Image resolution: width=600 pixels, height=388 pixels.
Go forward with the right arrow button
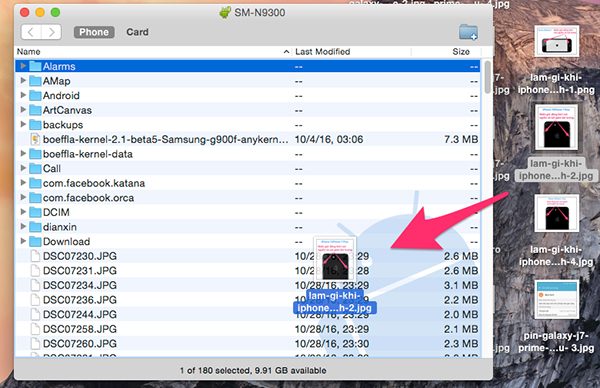[51, 32]
